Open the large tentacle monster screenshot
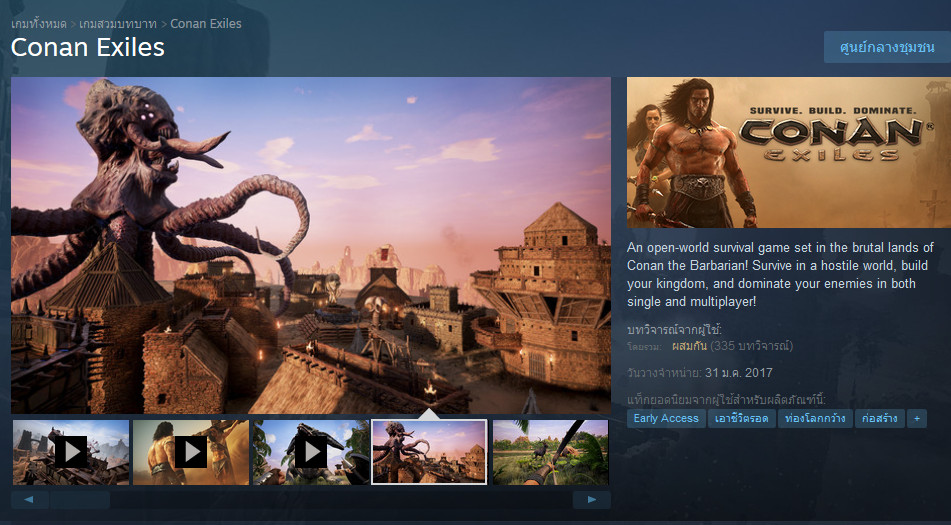 pyautogui.click(x=311, y=245)
